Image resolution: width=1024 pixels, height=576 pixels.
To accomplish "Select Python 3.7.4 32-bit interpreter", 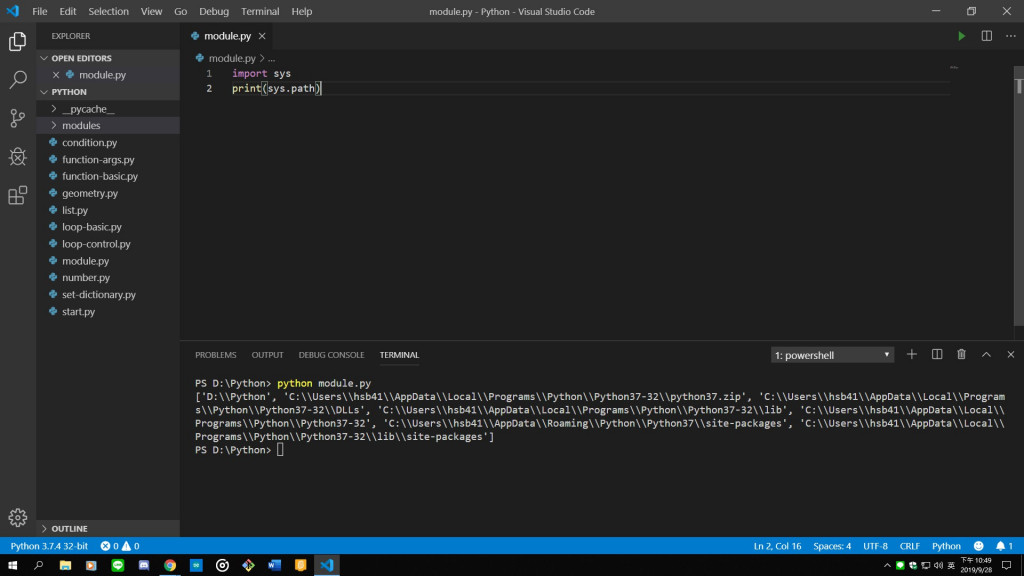I will tap(49, 546).
